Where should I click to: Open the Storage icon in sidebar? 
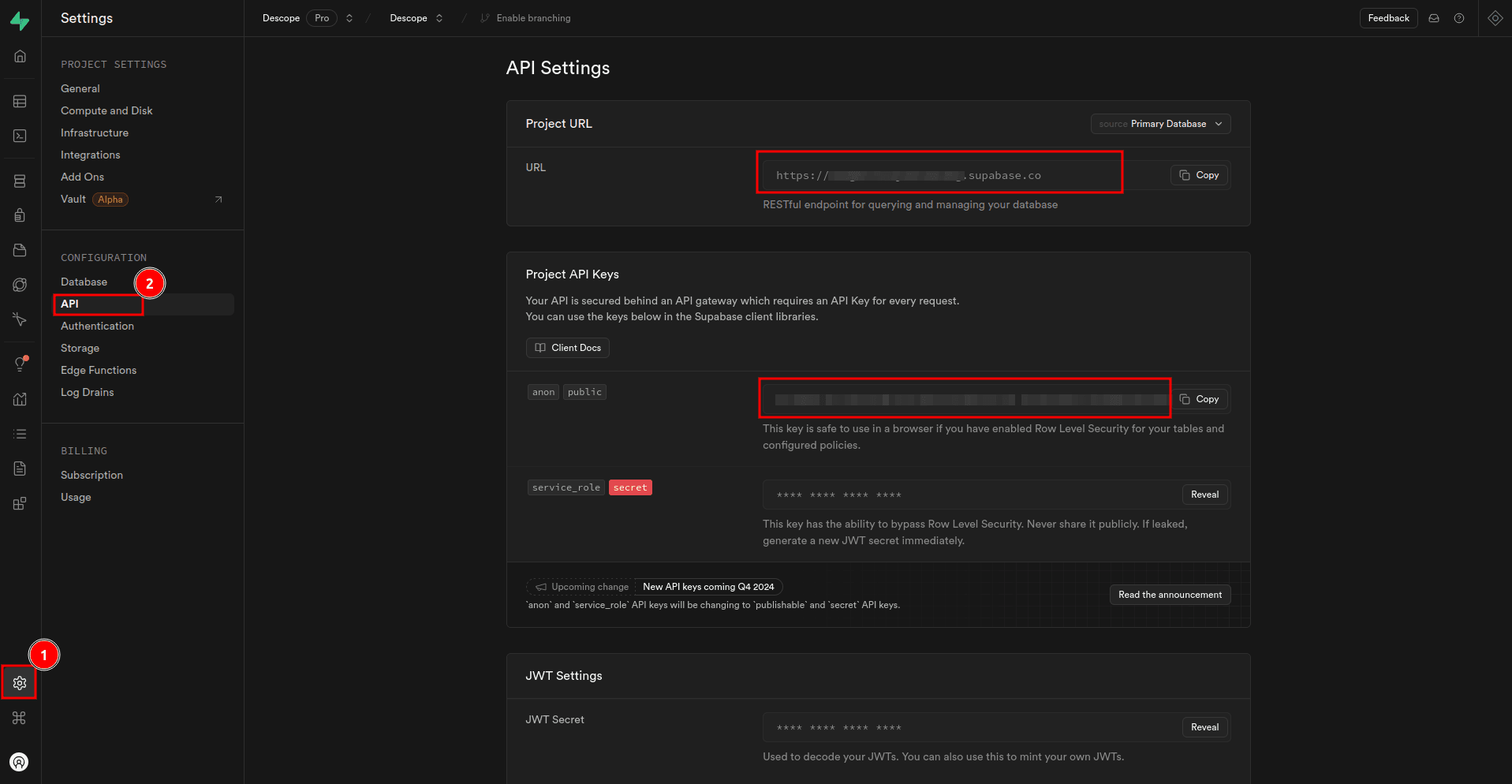click(20, 250)
